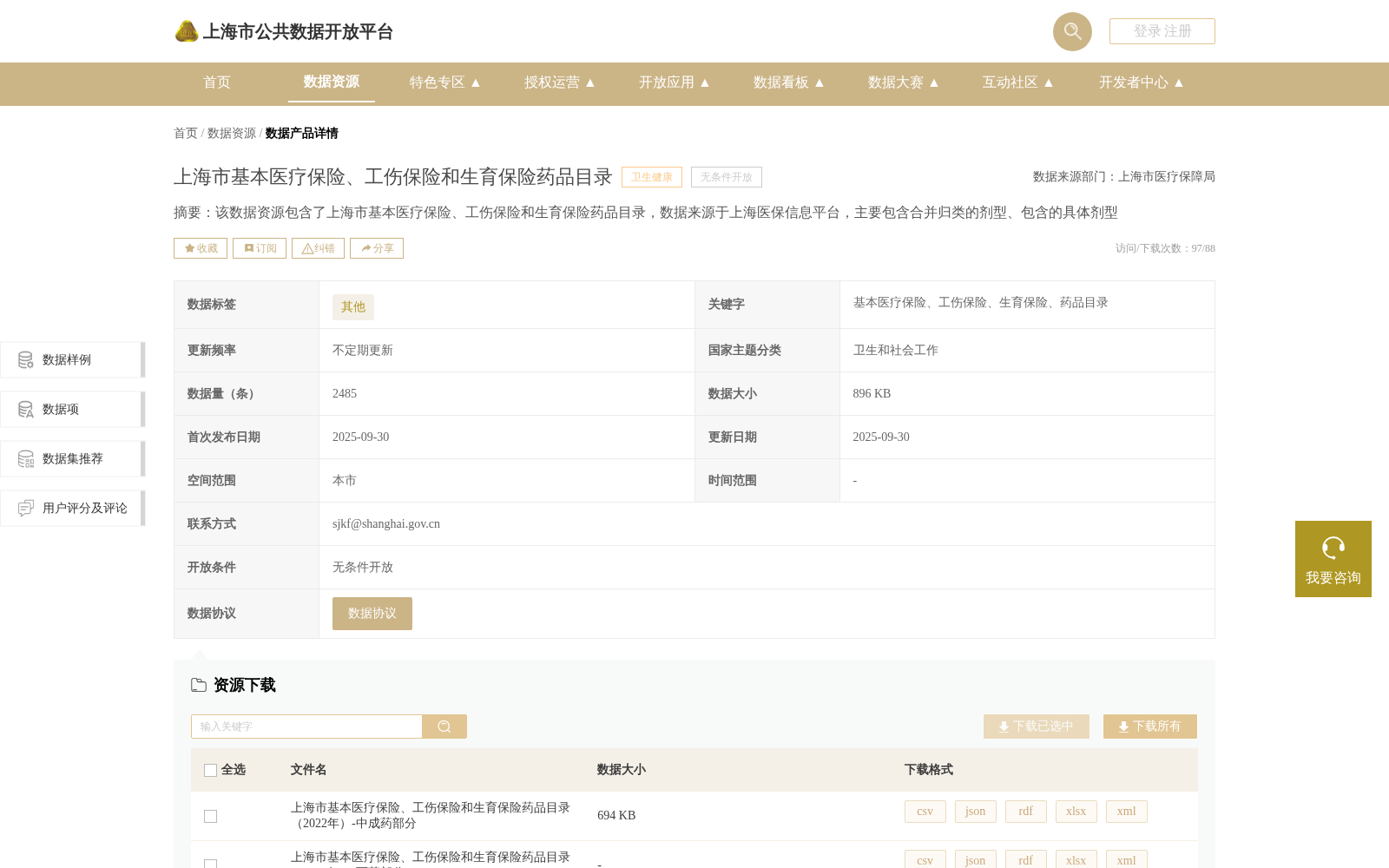Tick the 全选 checkbox
1389x868 pixels.
coord(210,770)
